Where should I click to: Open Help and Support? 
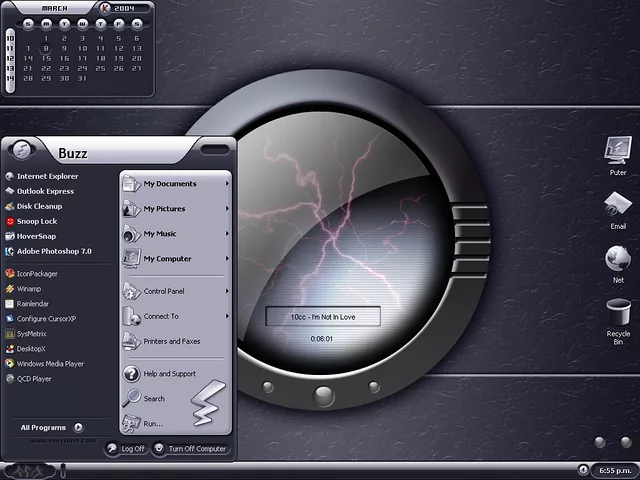169,374
